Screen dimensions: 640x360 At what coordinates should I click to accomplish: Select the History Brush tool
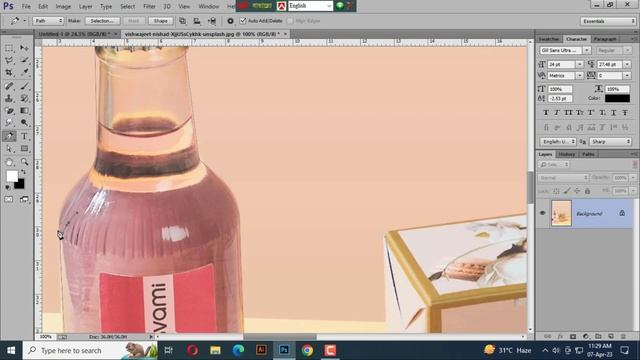(24, 98)
